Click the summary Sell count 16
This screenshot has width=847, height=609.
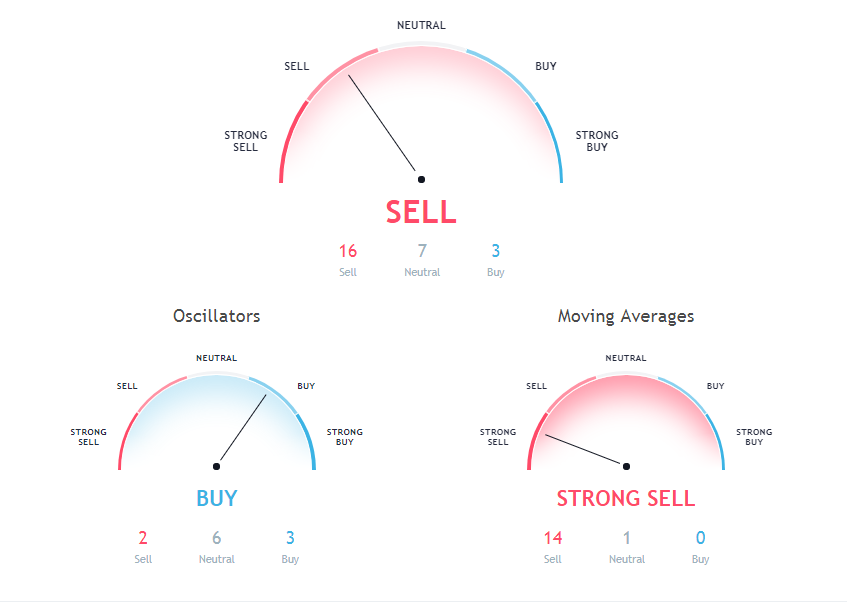tap(348, 251)
